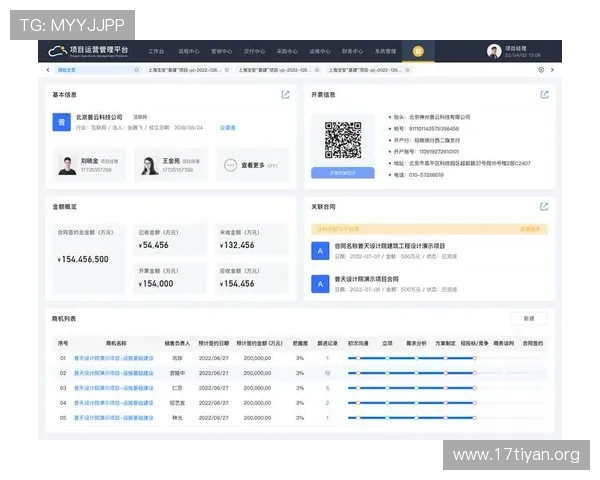Click the 王金苑 contact card
The height and width of the screenshot is (480, 600).
click(171, 165)
